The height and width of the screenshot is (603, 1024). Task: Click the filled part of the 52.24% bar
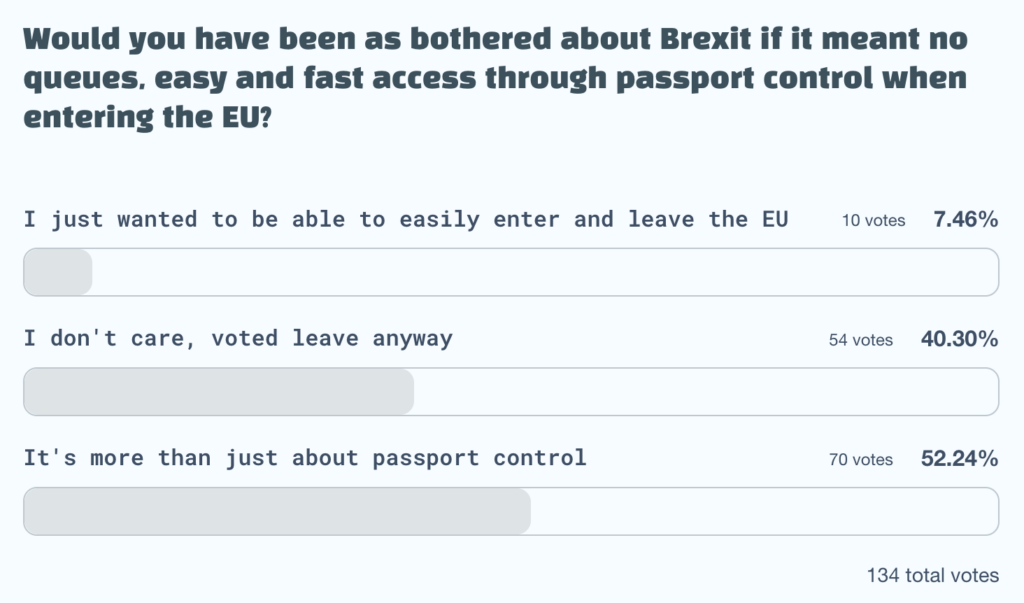point(277,512)
